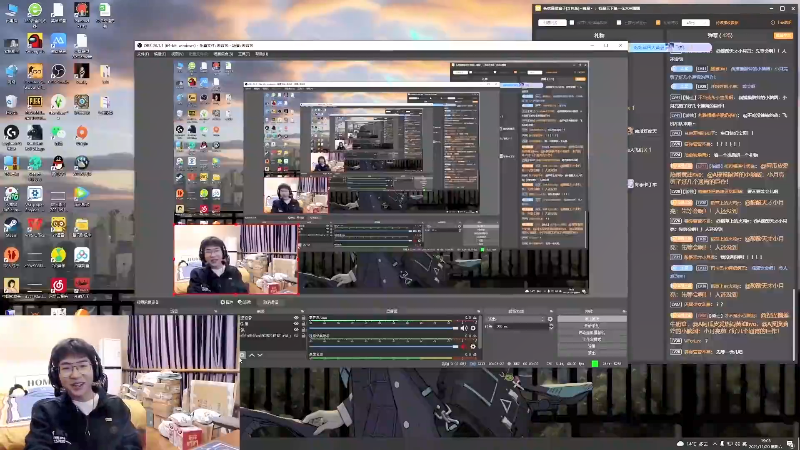Click the Settings button in OBS controls
The width and height of the screenshot is (800, 450).
click(592, 346)
